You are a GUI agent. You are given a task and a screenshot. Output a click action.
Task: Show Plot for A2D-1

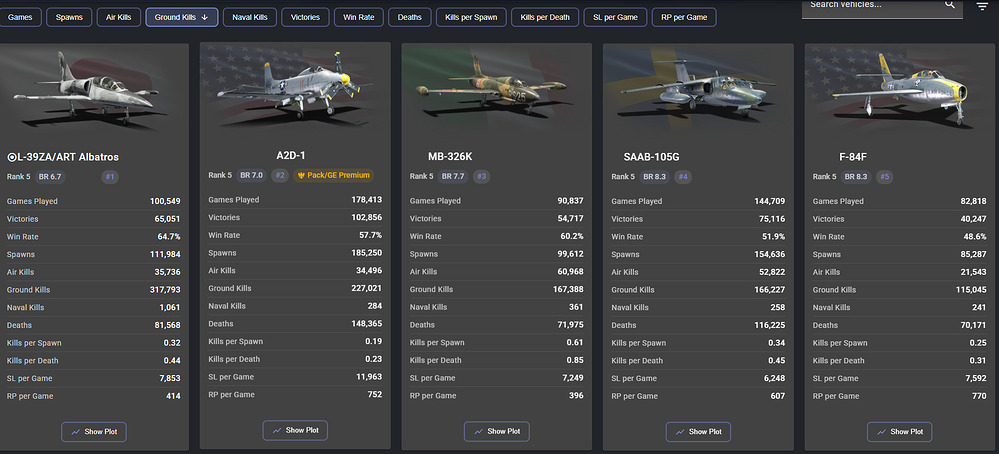pos(295,430)
